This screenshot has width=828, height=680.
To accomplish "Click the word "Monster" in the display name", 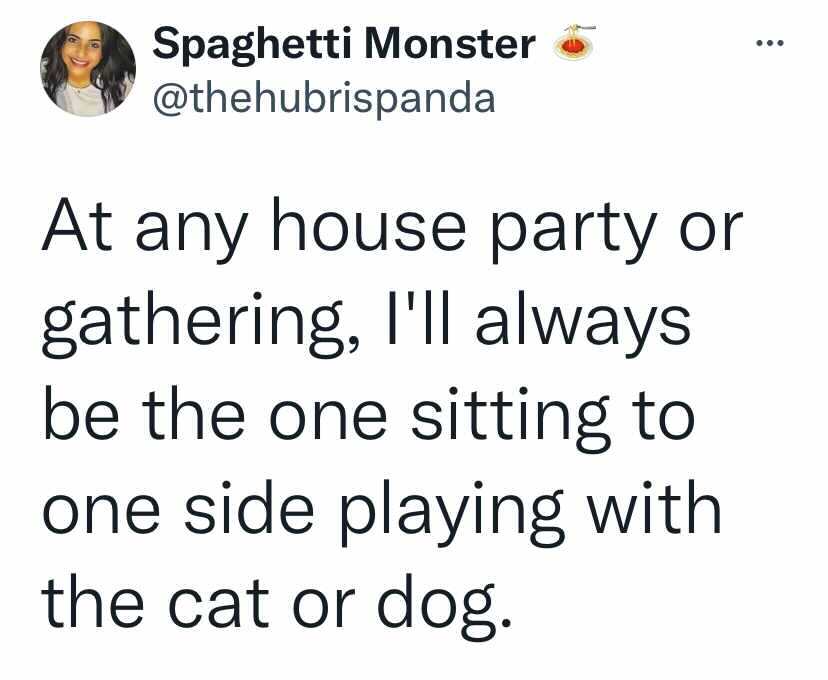I will point(450,43).
